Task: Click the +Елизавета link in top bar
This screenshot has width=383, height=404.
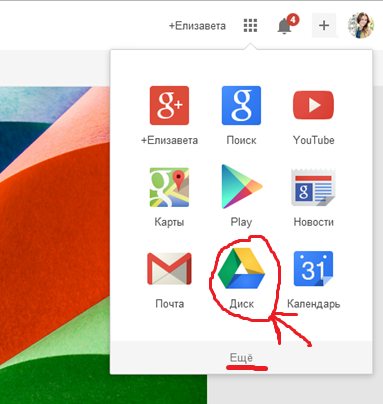Action: pyautogui.click(x=197, y=26)
